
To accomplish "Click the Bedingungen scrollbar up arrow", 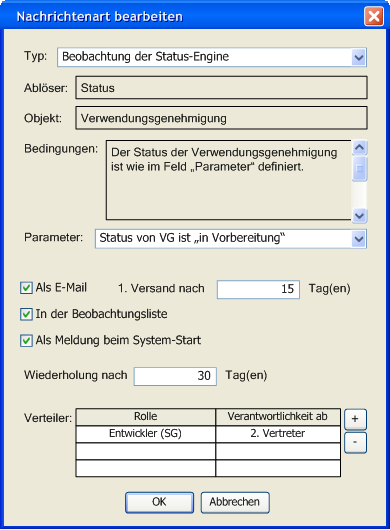I will pos(359,148).
